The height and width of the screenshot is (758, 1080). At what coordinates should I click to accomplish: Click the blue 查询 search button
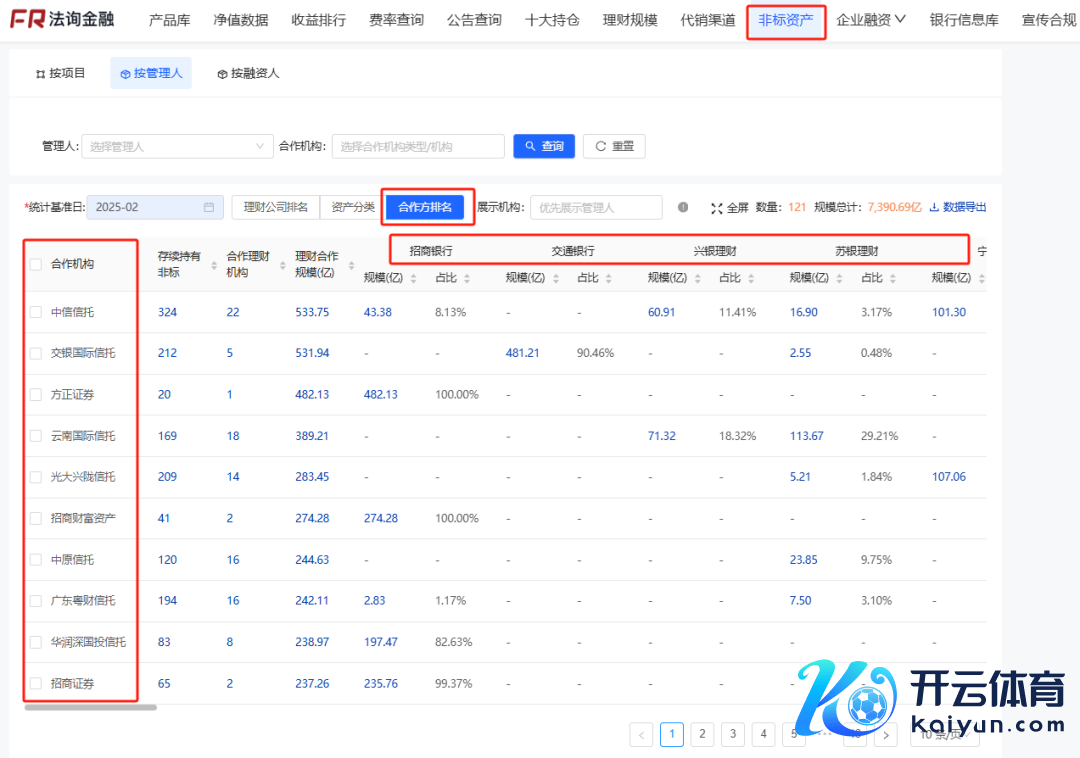544,147
